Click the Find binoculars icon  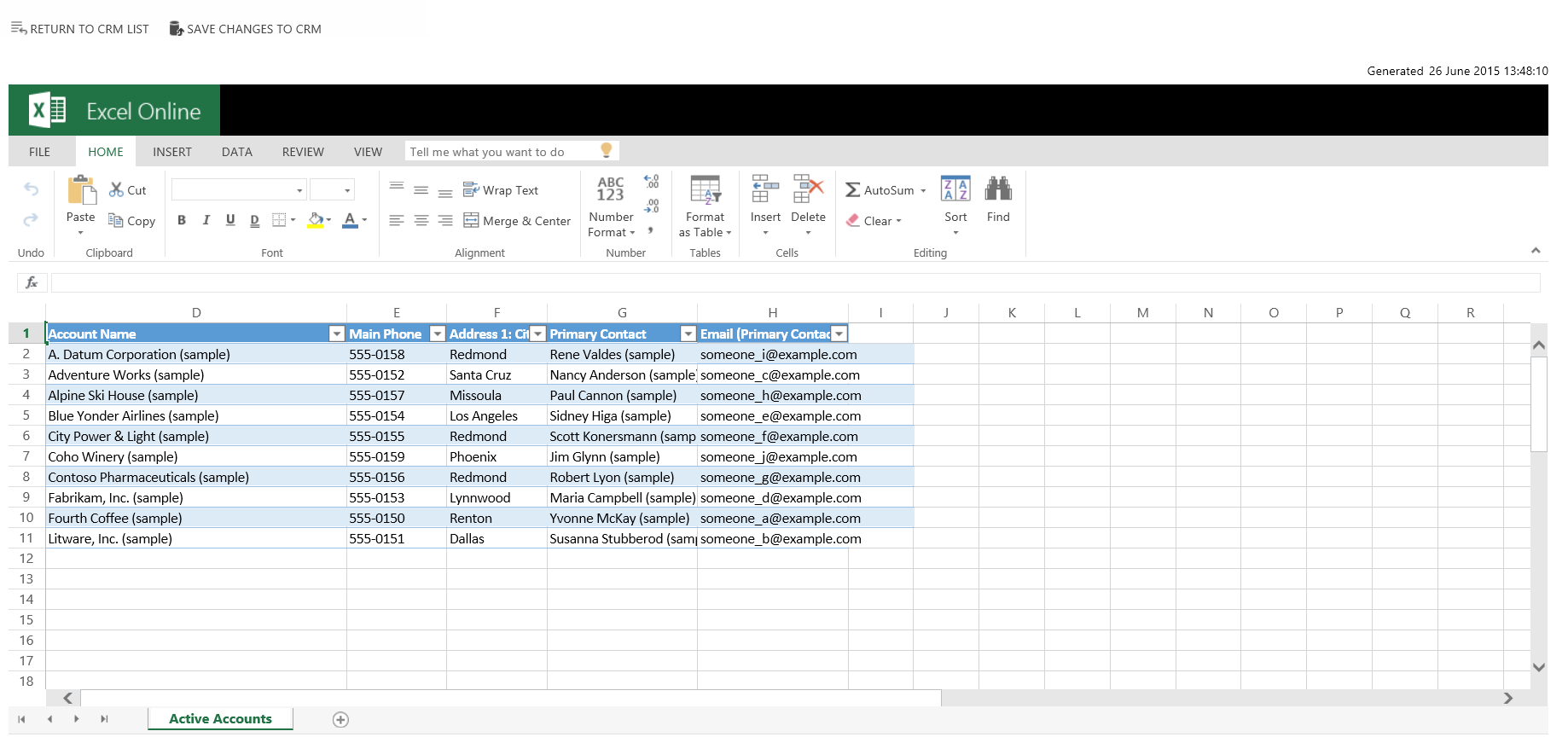pos(998,189)
